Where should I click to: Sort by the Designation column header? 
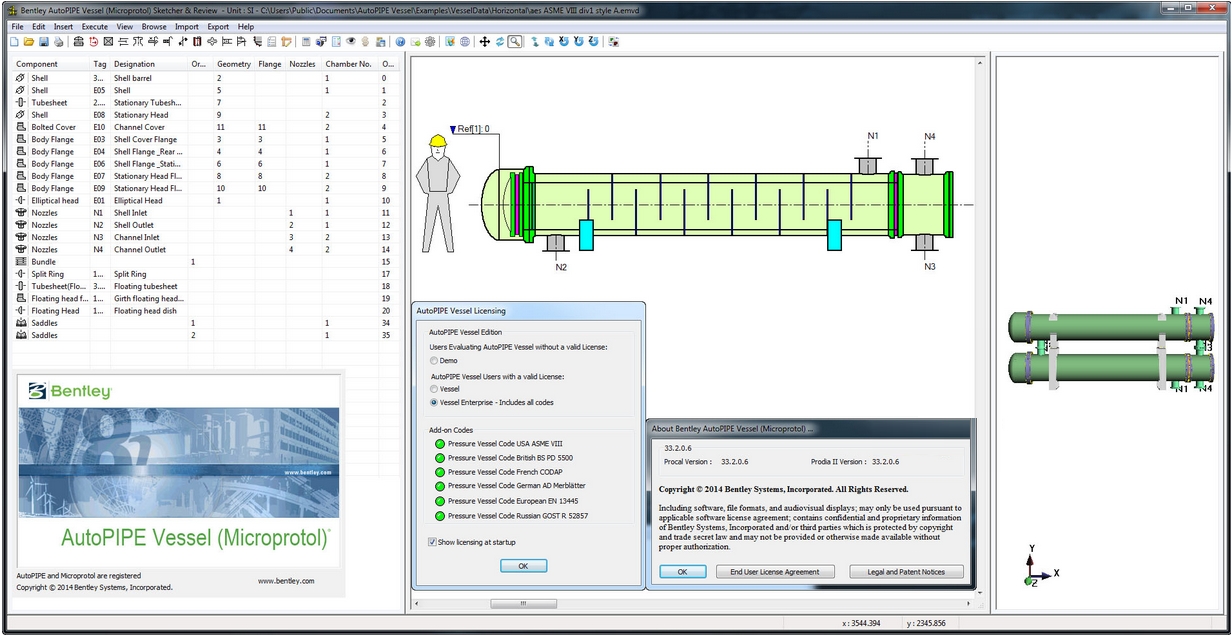(x=150, y=64)
